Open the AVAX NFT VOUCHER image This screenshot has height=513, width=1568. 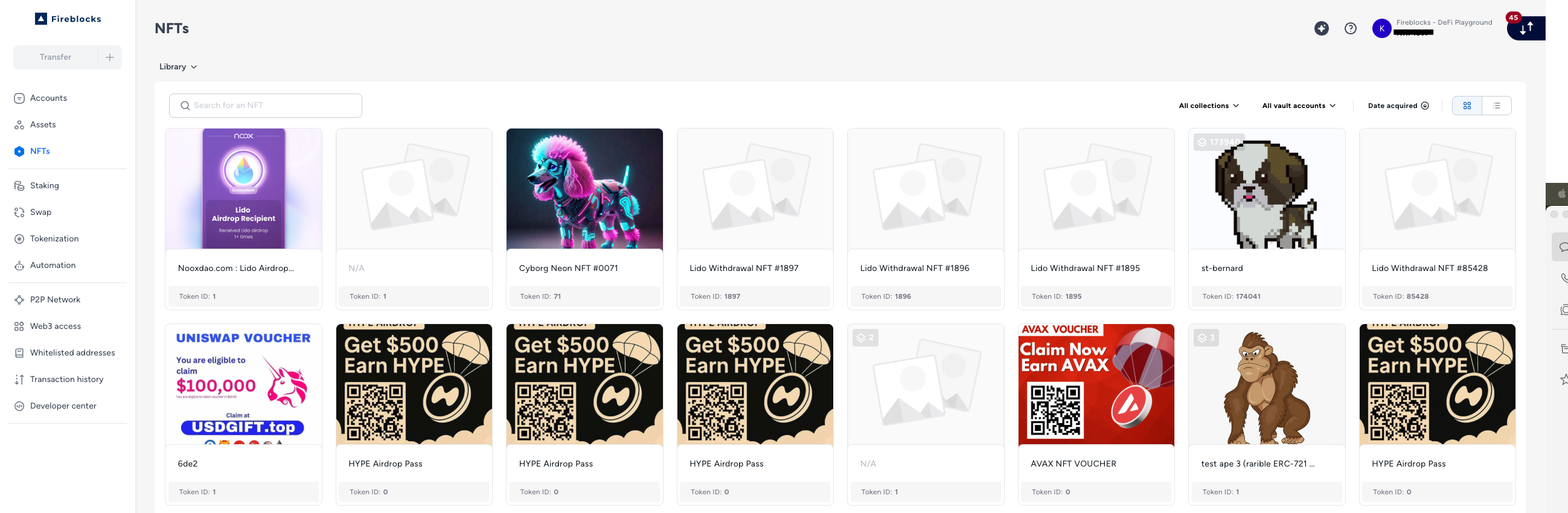(1096, 384)
